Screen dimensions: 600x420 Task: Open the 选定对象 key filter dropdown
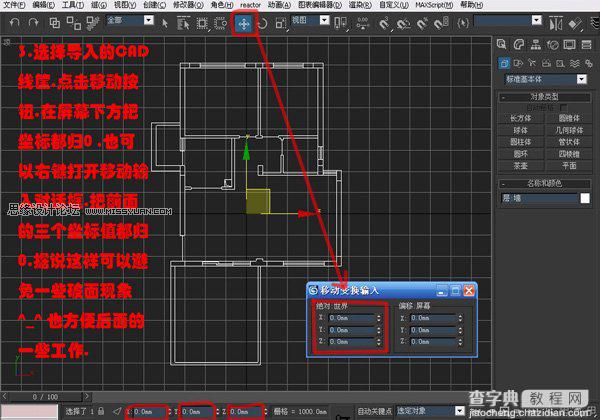(430, 411)
